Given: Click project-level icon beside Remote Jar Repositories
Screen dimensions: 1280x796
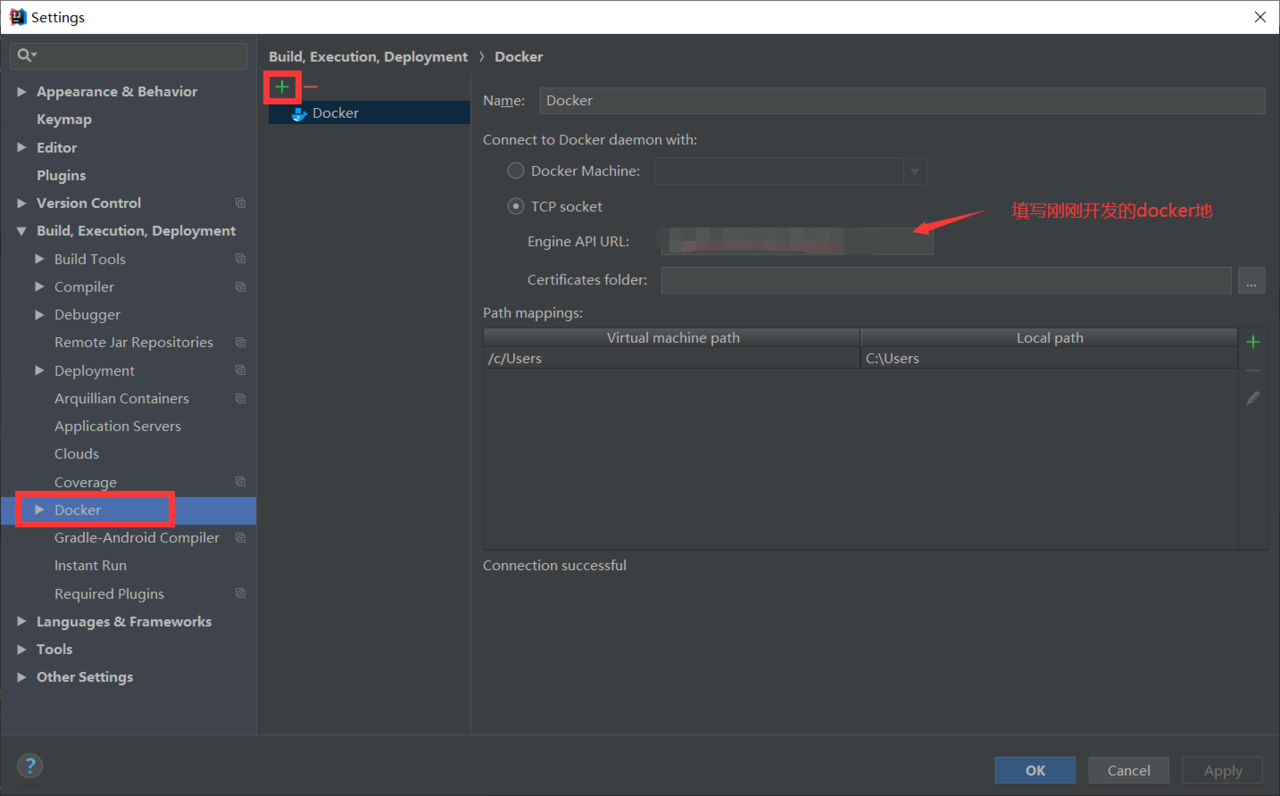Looking at the screenshot, I should (240, 342).
